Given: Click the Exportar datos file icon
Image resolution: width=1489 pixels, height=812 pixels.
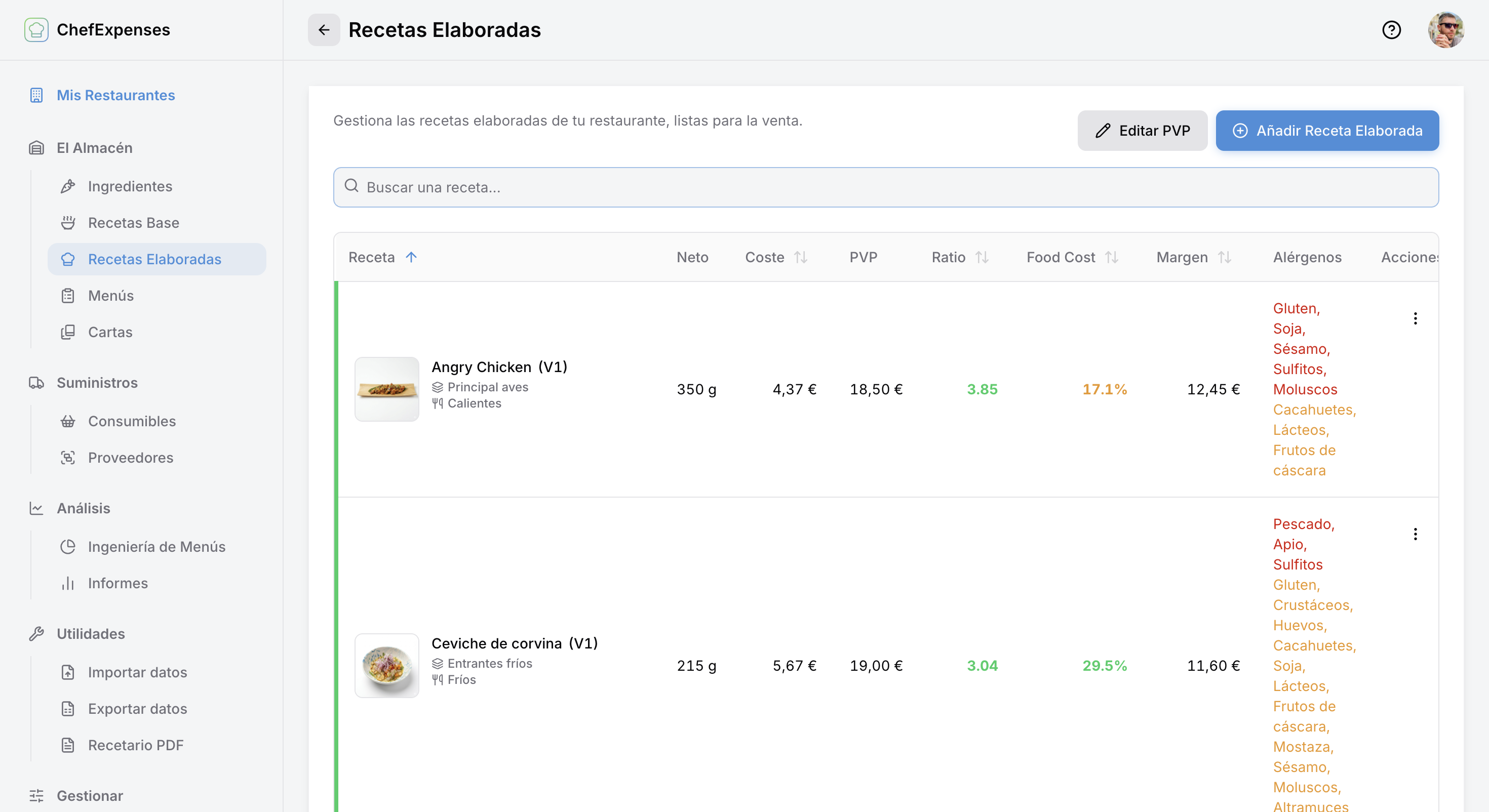Looking at the screenshot, I should pos(68,708).
